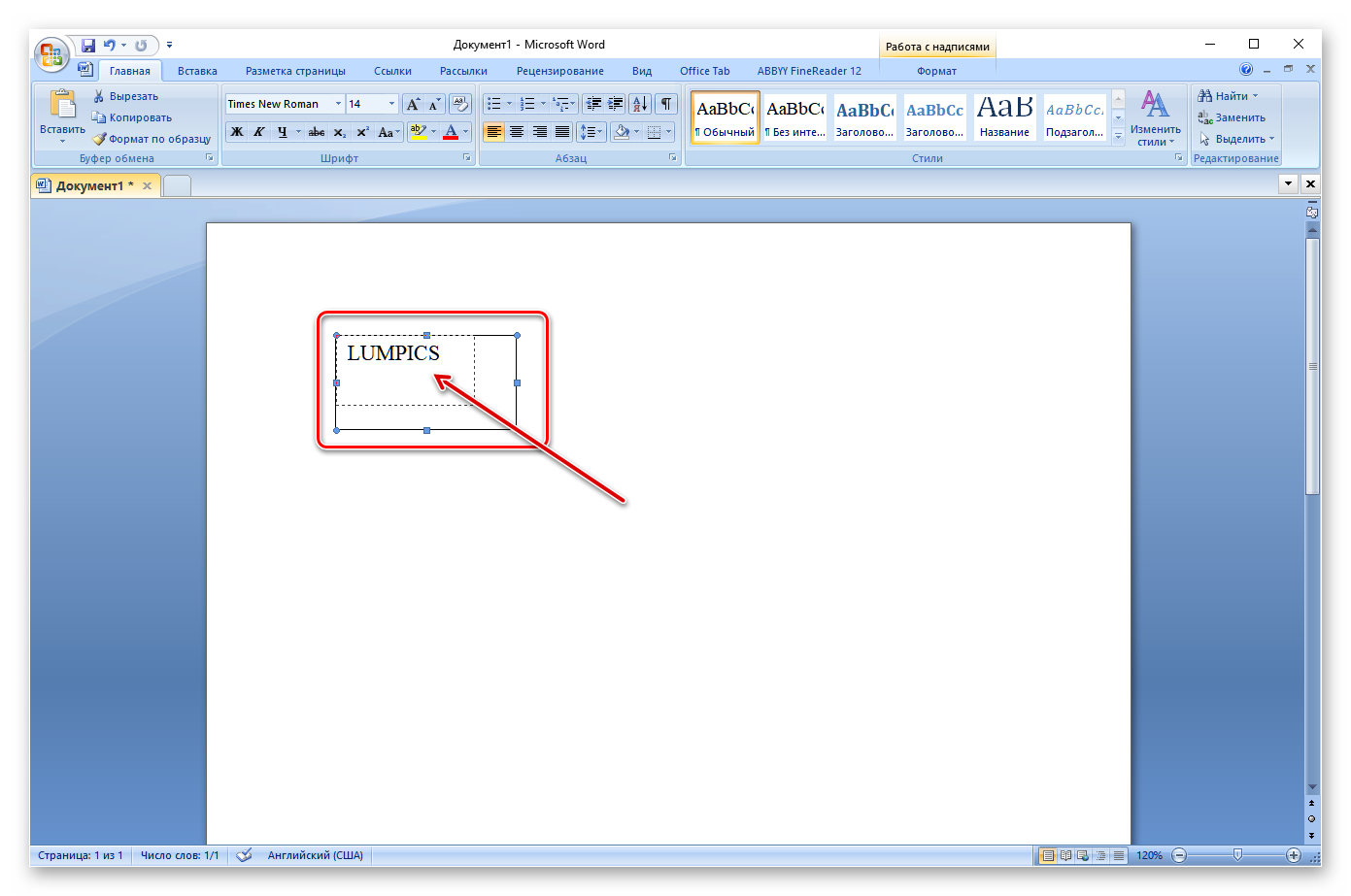Screen dimensions: 1351x896
Task: Open the Times New Roman font dropdown
Action: [x=338, y=104]
